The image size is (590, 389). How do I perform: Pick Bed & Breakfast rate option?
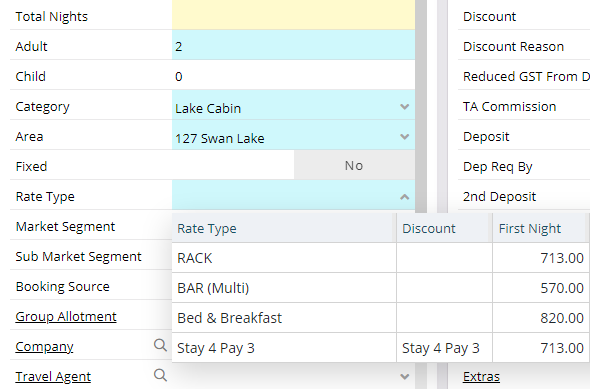coord(380,318)
